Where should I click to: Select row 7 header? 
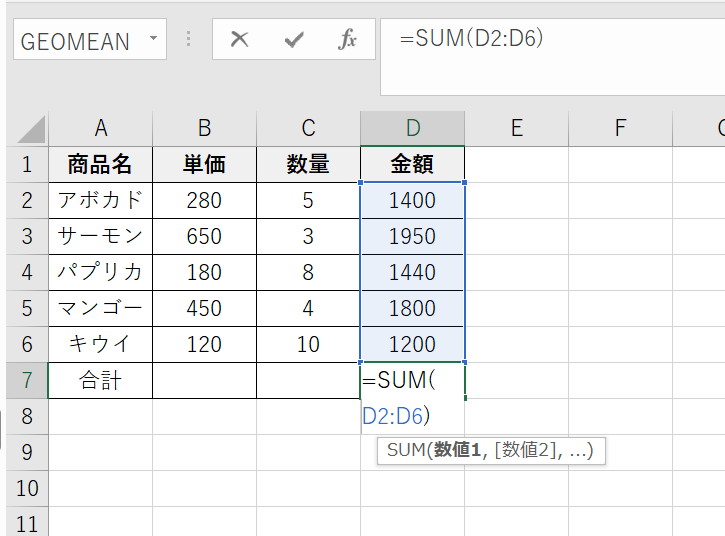click(27, 380)
